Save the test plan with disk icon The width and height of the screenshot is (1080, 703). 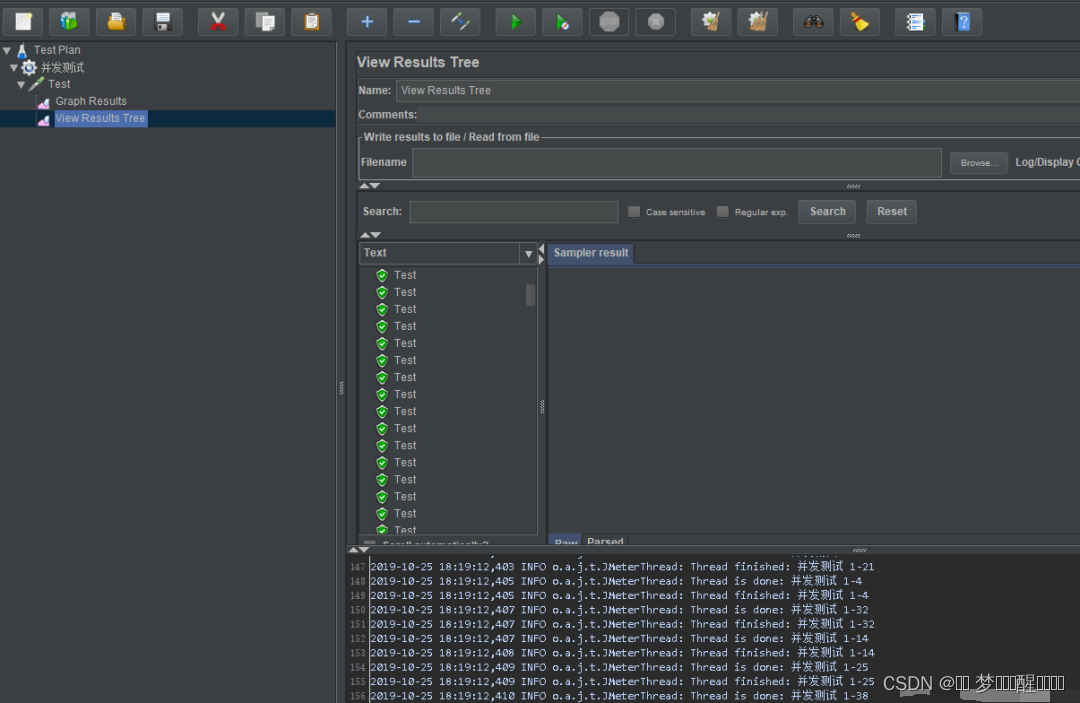(x=163, y=22)
